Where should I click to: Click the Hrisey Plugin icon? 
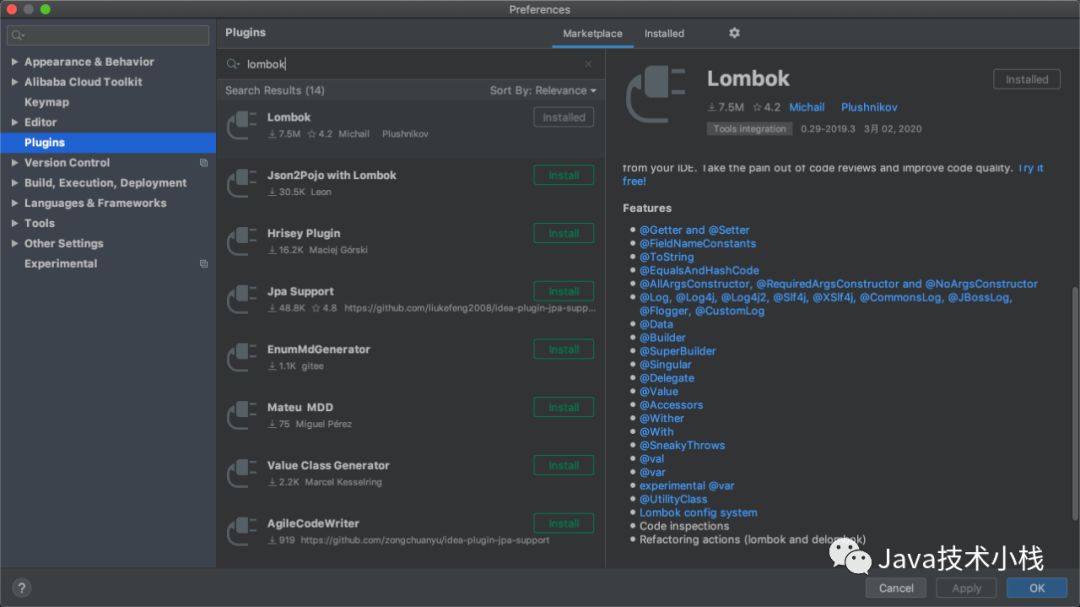pyautogui.click(x=242, y=241)
